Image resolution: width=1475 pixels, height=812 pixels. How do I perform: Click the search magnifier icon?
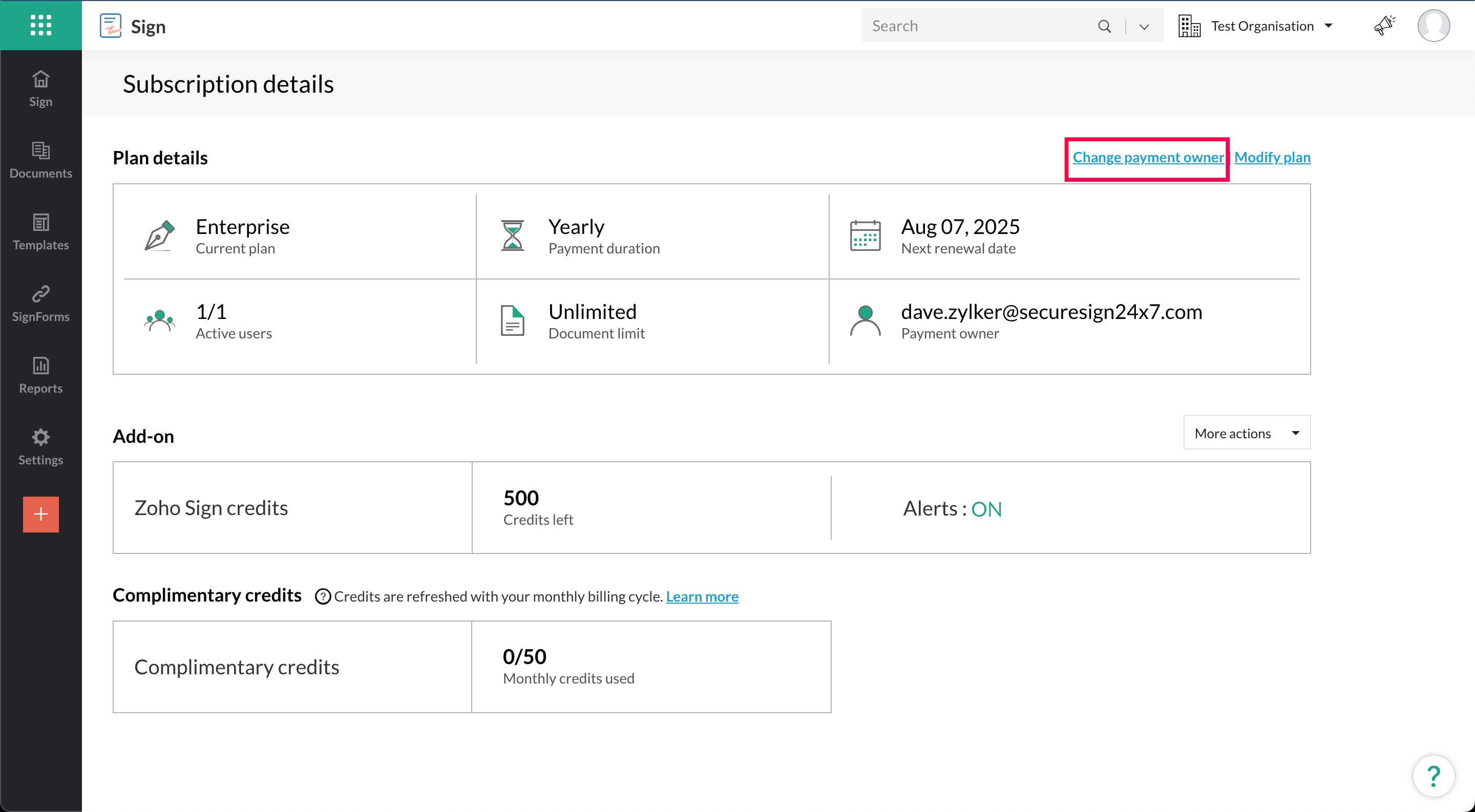[1104, 26]
